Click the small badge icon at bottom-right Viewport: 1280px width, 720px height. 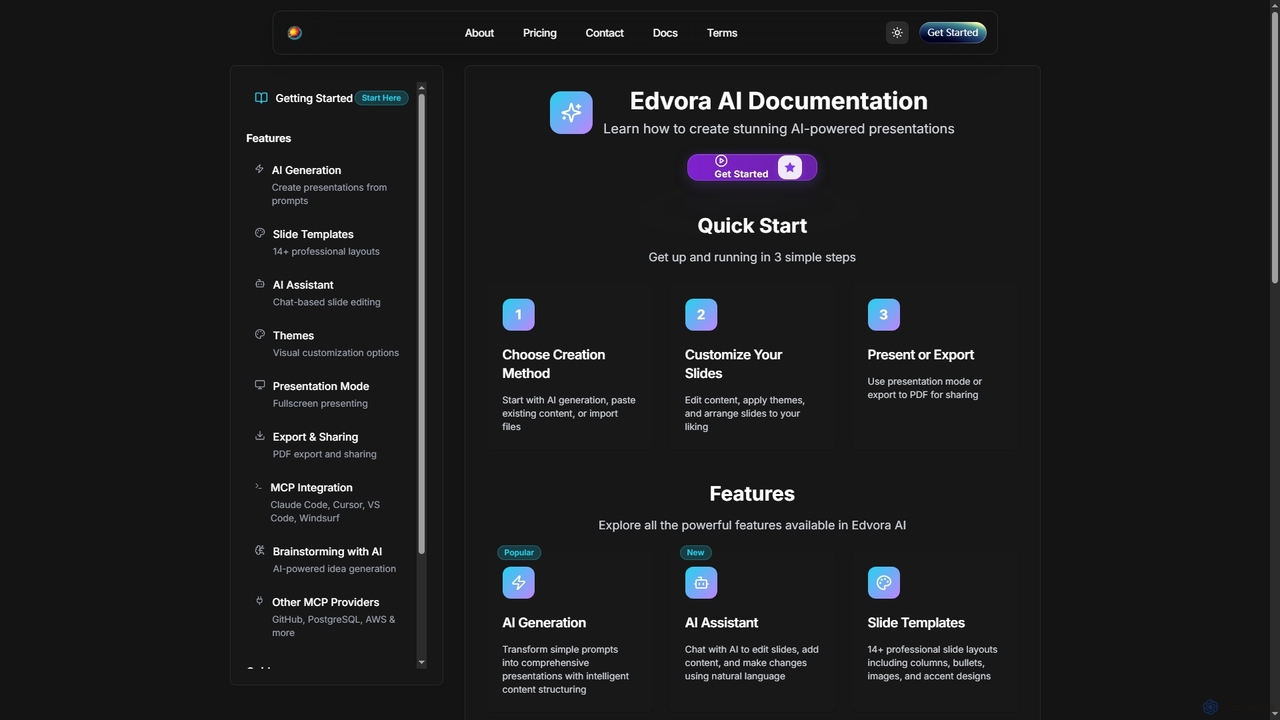pos(1210,707)
